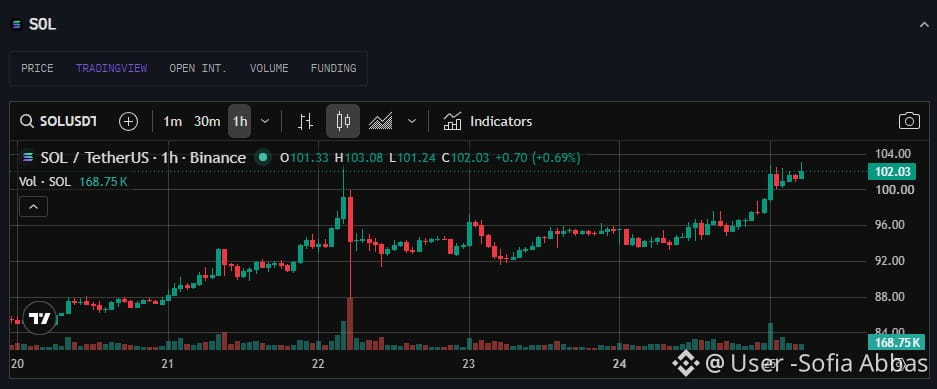
Task: Click date label 22 on the time axis
Action: coord(318,363)
